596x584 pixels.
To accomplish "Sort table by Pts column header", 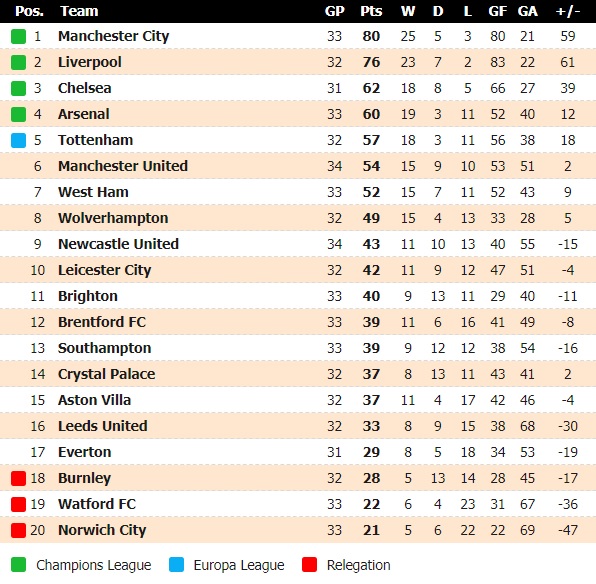I will pos(371,11).
